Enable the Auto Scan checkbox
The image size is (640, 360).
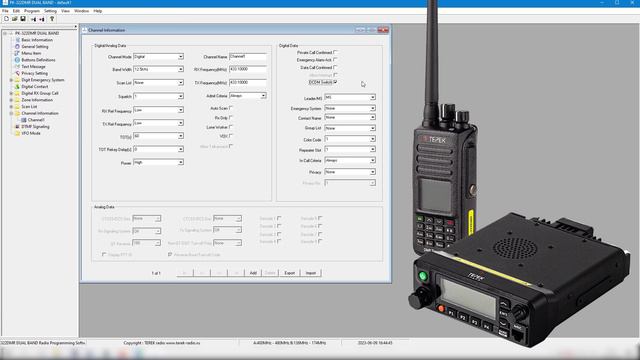point(231,108)
